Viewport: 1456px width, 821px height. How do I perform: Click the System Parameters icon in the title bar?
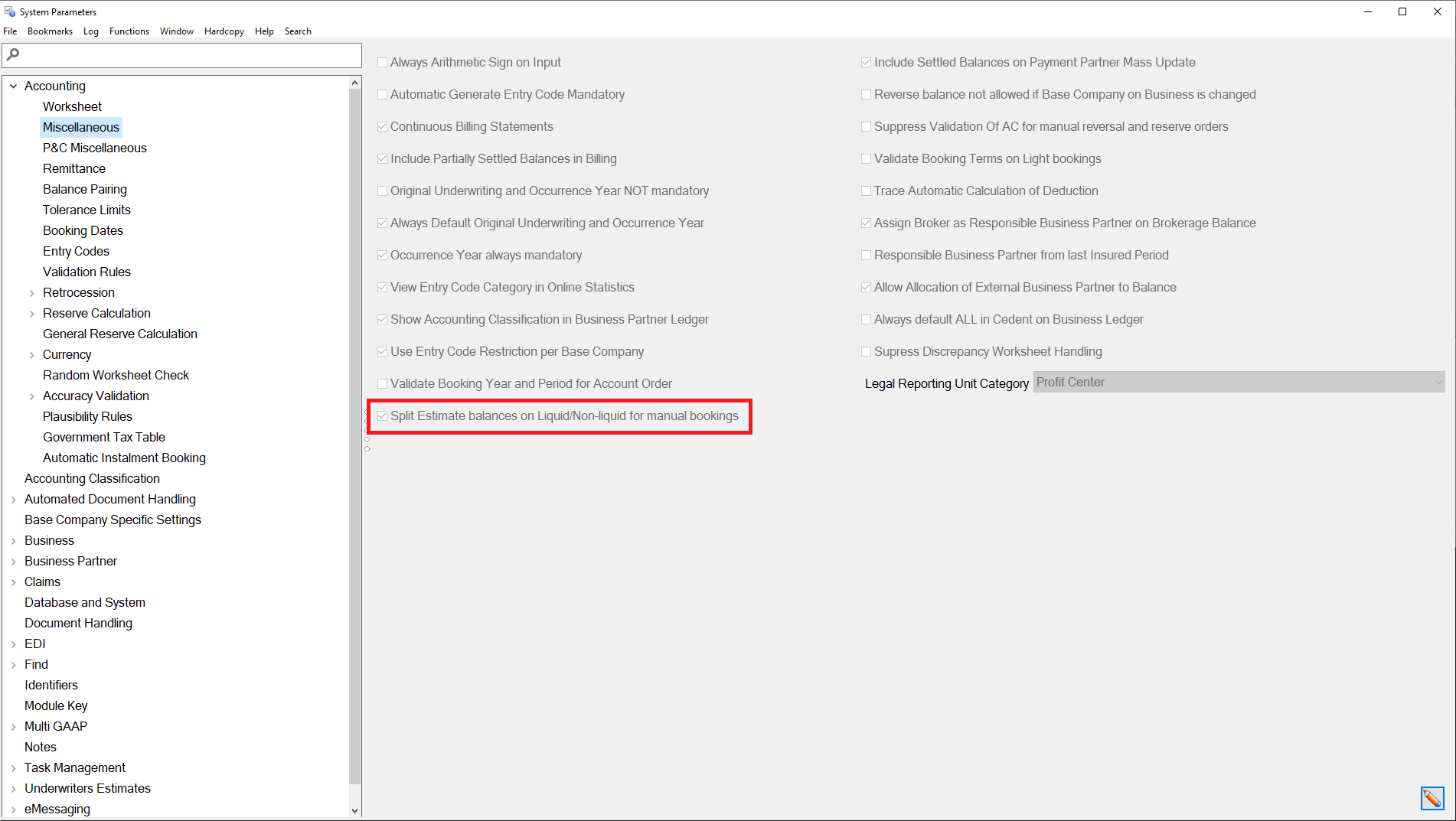click(9, 11)
